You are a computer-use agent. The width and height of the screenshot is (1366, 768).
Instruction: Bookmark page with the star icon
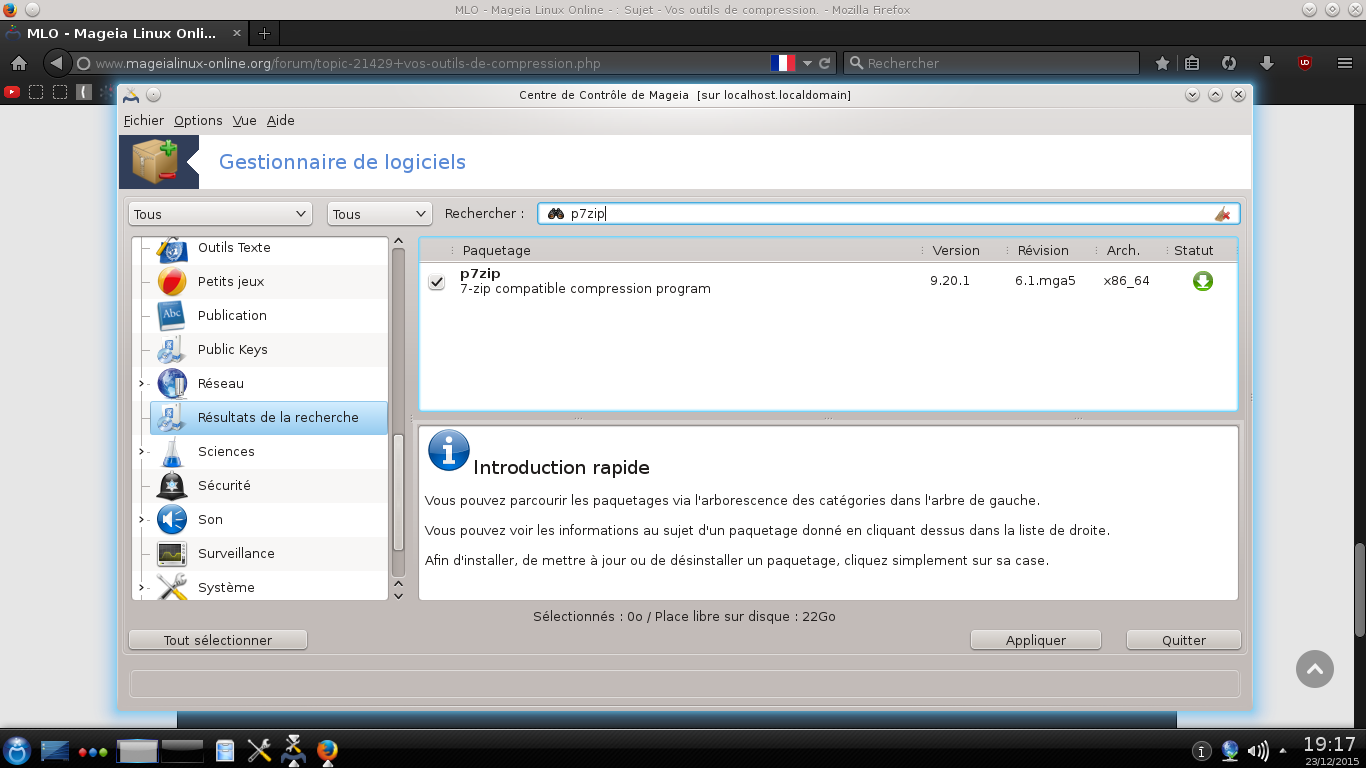click(1162, 63)
